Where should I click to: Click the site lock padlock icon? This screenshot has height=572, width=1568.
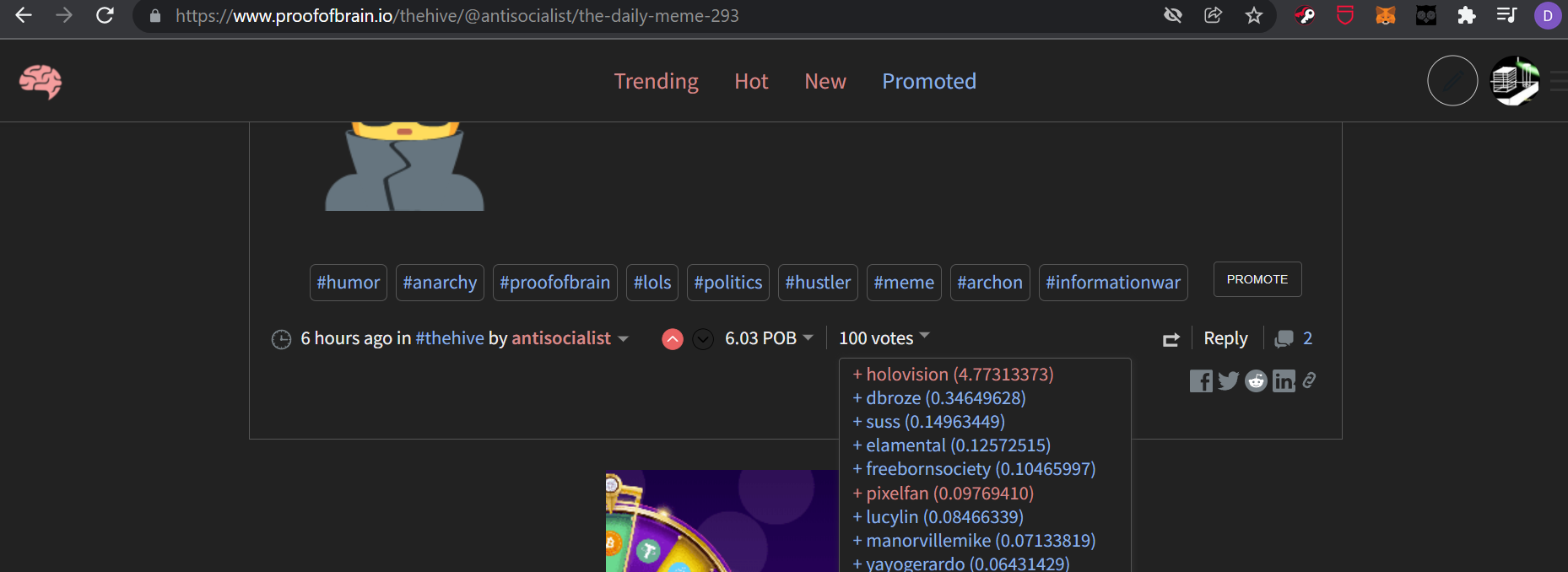pyautogui.click(x=155, y=16)
